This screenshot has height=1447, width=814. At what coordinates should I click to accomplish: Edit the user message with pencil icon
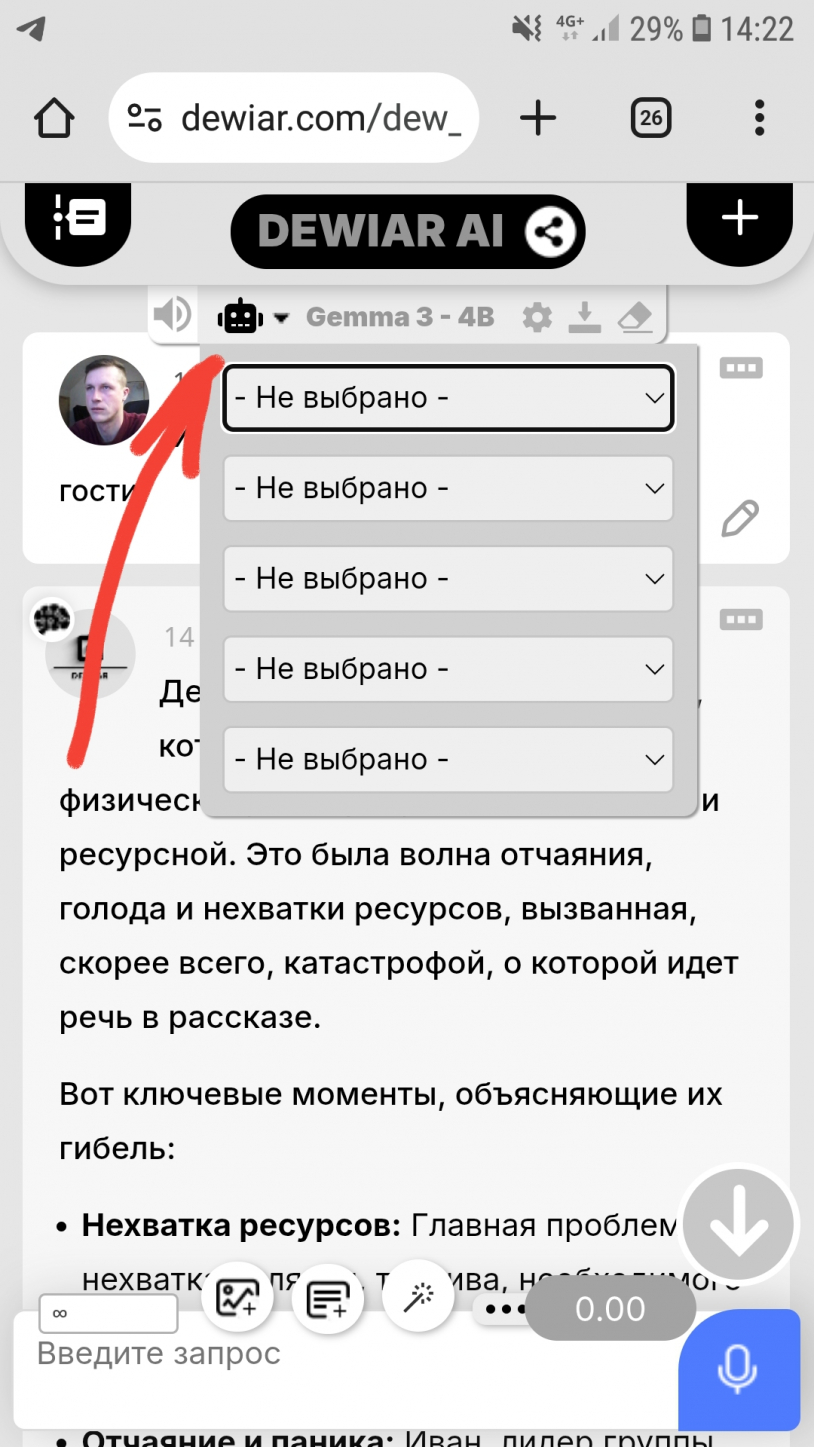click(739, 519)
